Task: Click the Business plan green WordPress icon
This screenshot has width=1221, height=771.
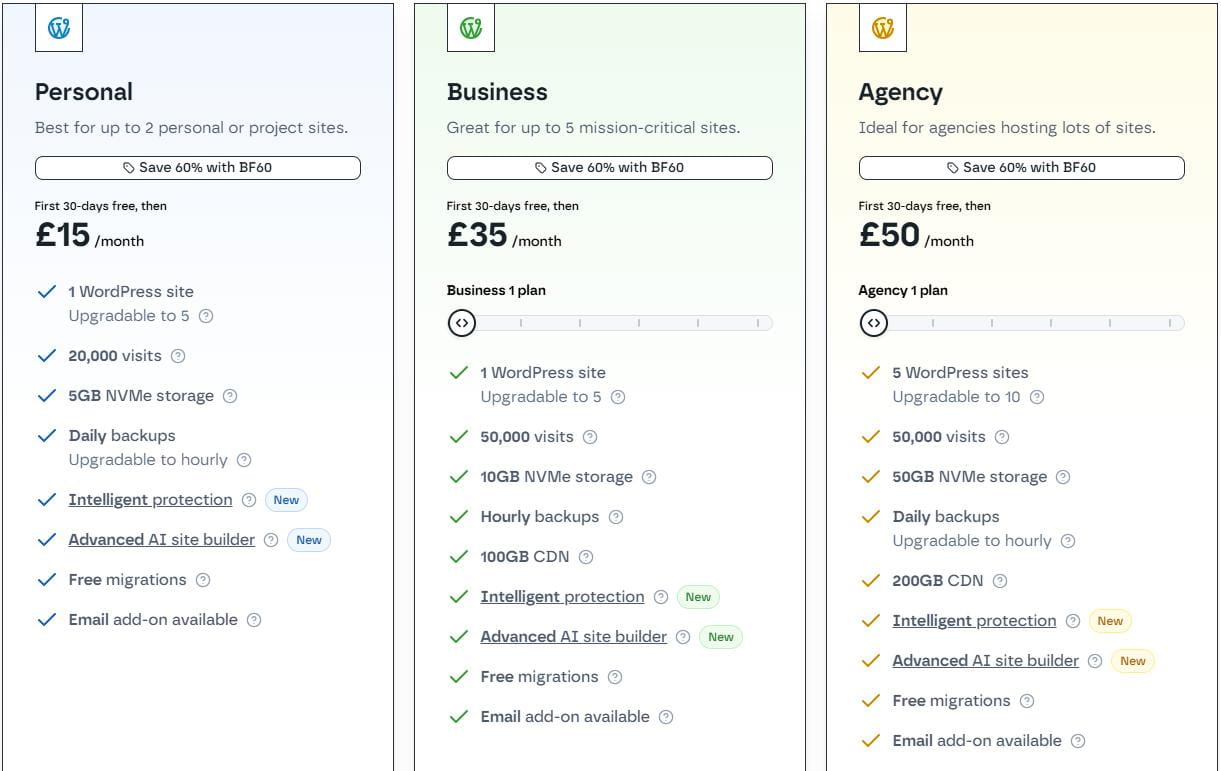Action: coord(471,28)
